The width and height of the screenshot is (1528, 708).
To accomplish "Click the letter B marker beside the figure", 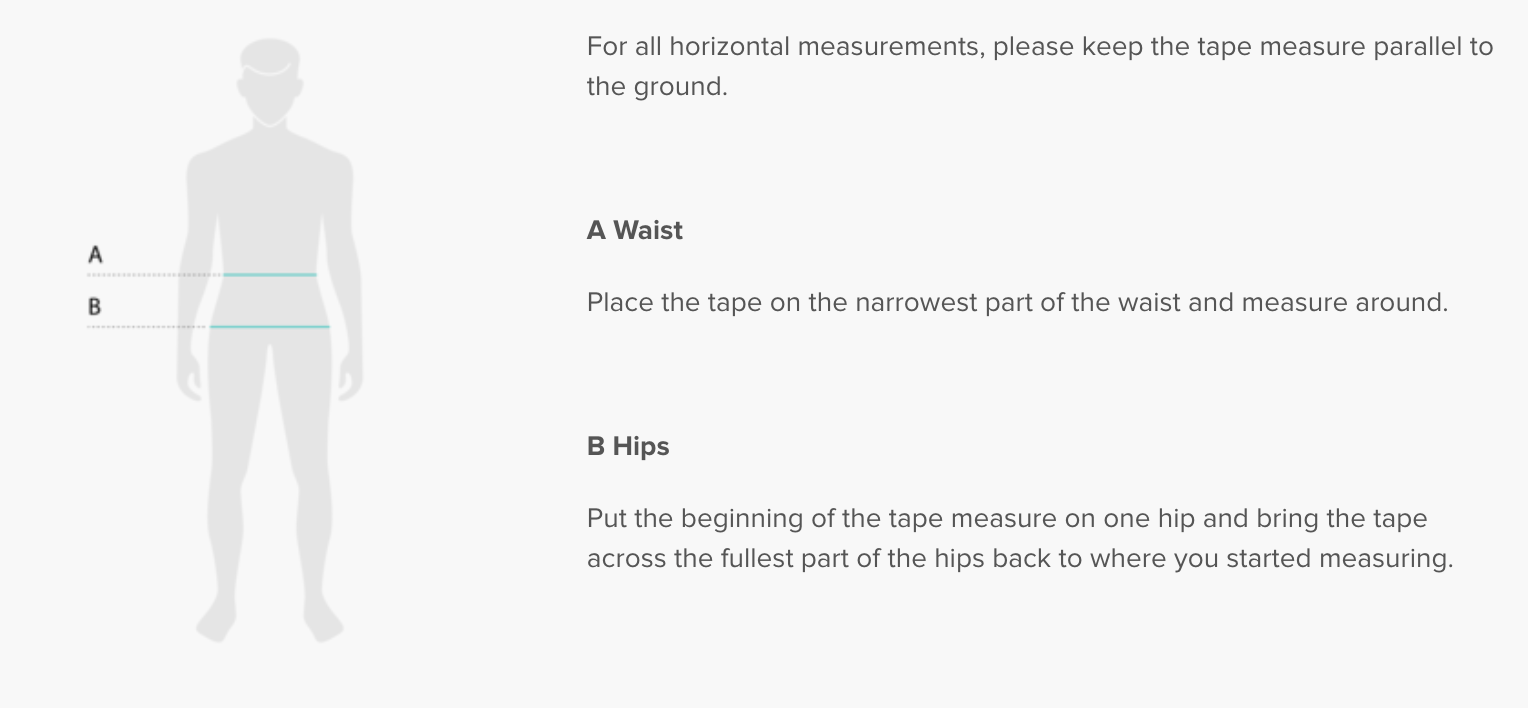I will click(x=95, y=307).
